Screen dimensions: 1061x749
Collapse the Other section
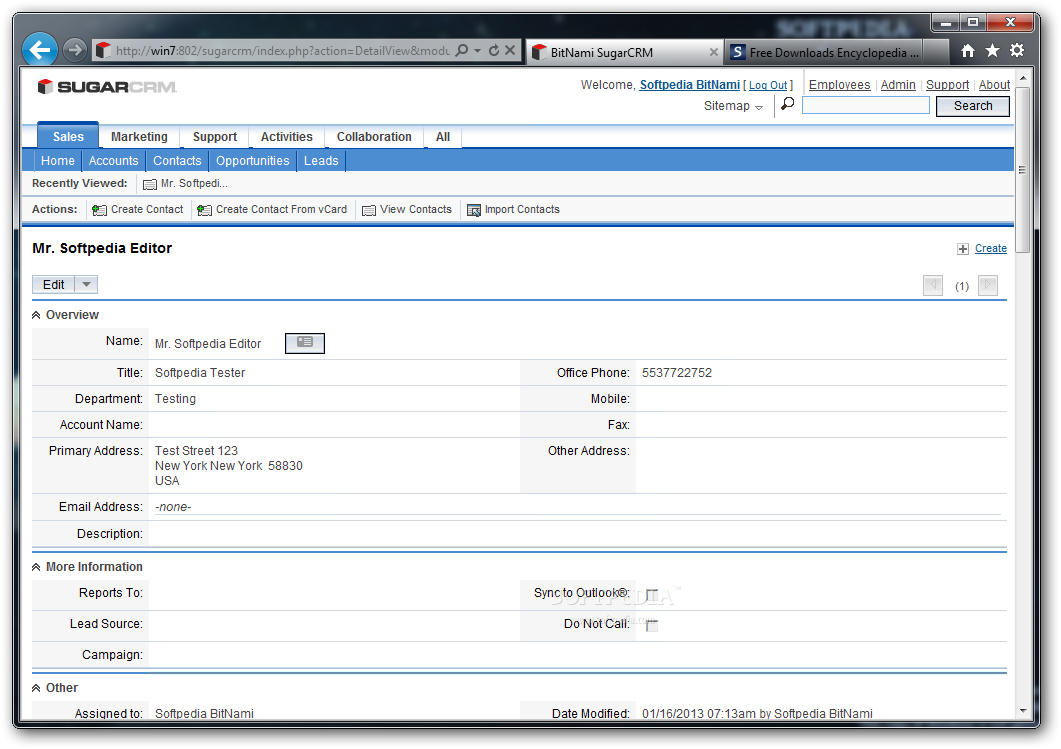coord(36,688)
